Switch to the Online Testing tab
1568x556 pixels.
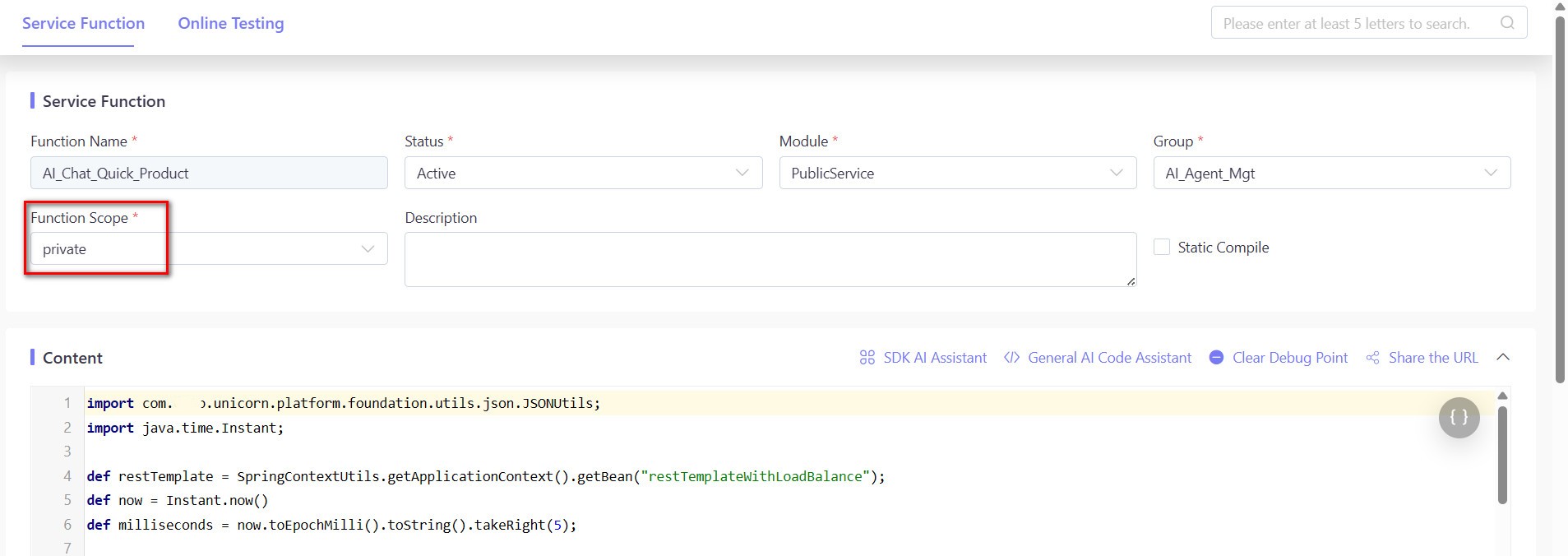[x=231, y=23]
